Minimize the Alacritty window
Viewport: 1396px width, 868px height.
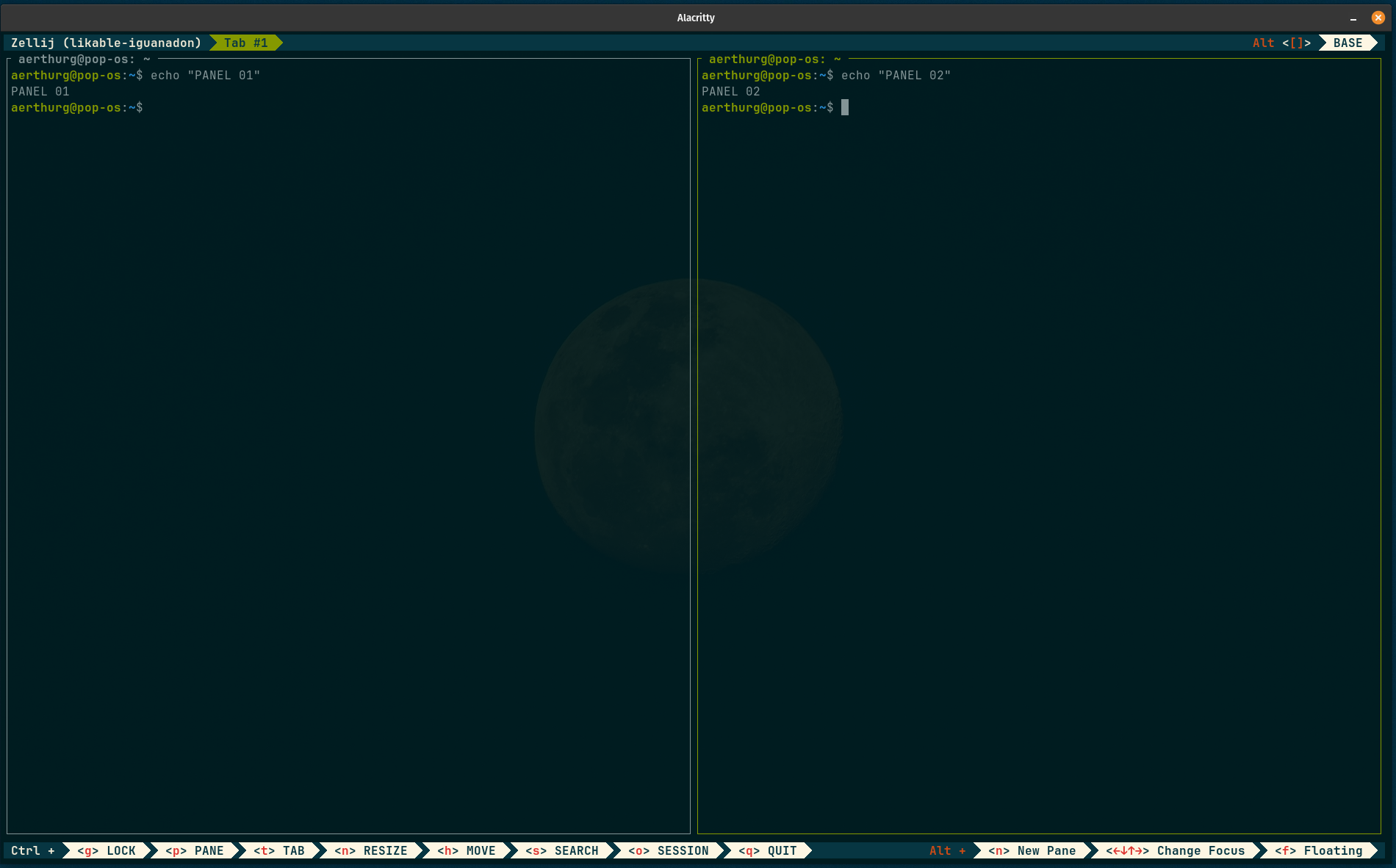click(x=1353, y=18)
